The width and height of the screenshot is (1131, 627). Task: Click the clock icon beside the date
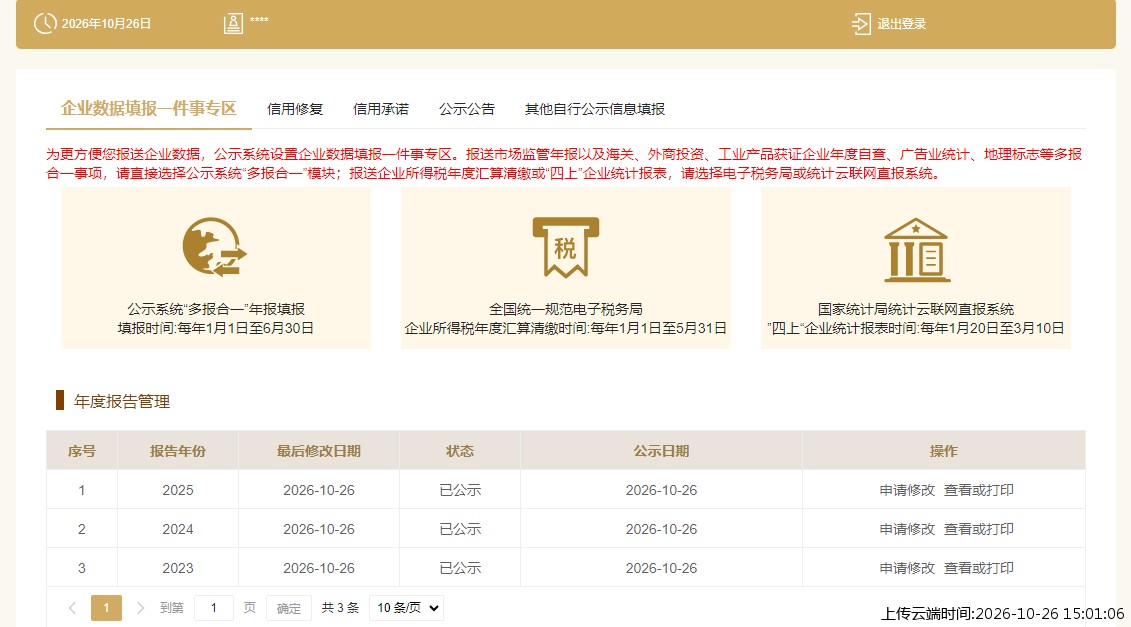(x=45, y=23)
